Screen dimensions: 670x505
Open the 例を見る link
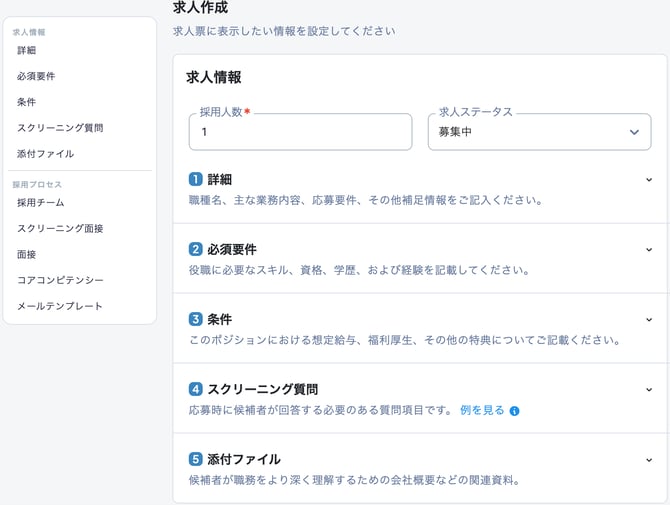[x=482, y=410]
